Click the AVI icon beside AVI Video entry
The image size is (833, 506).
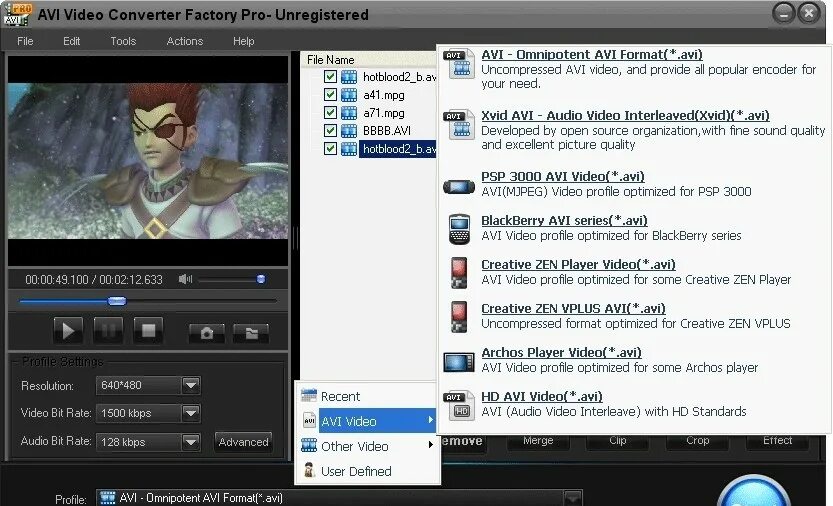309,420
